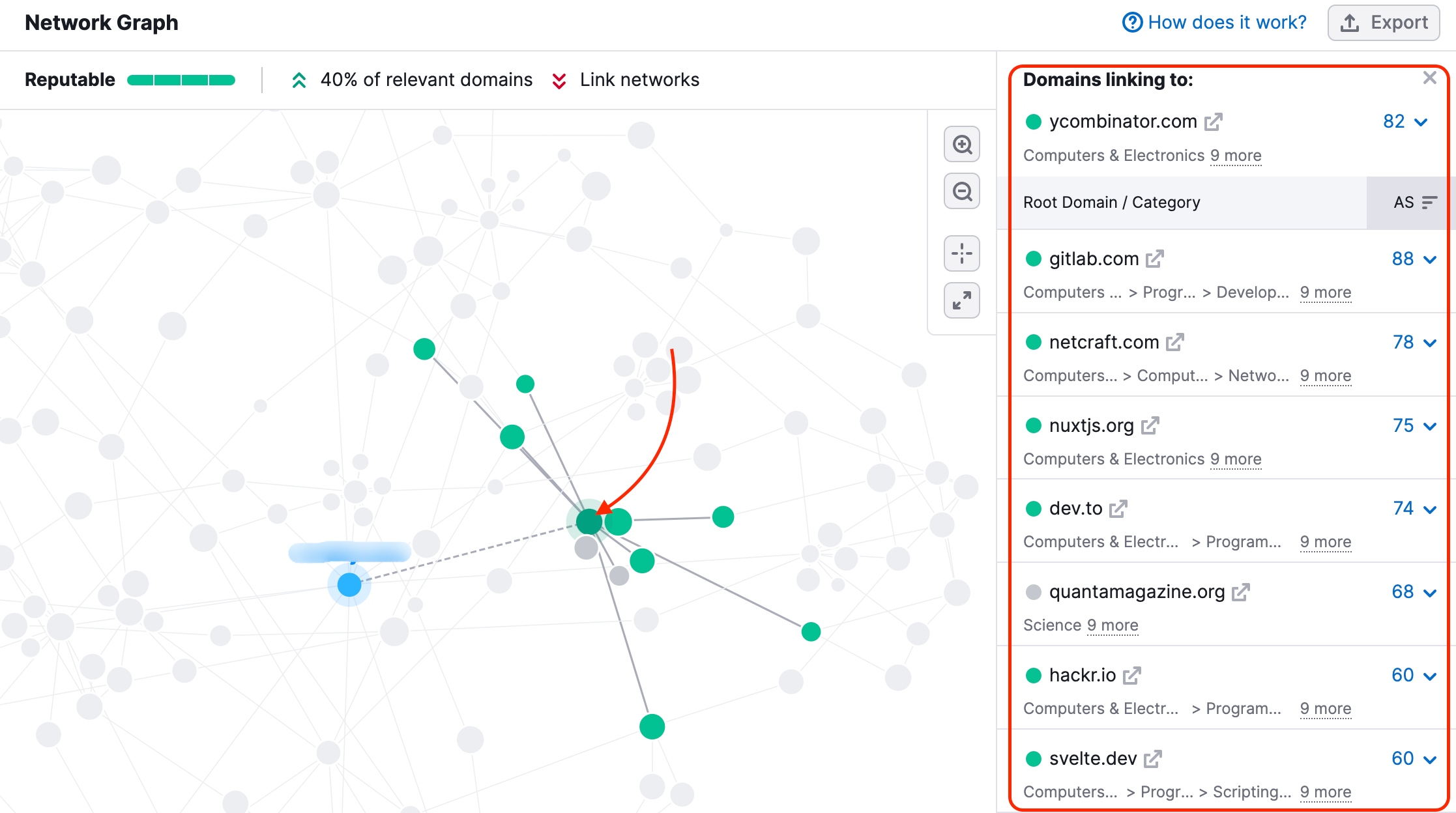Show 9 more categories for gitlab.com
1456x813 pixels.
[1326, 292]
